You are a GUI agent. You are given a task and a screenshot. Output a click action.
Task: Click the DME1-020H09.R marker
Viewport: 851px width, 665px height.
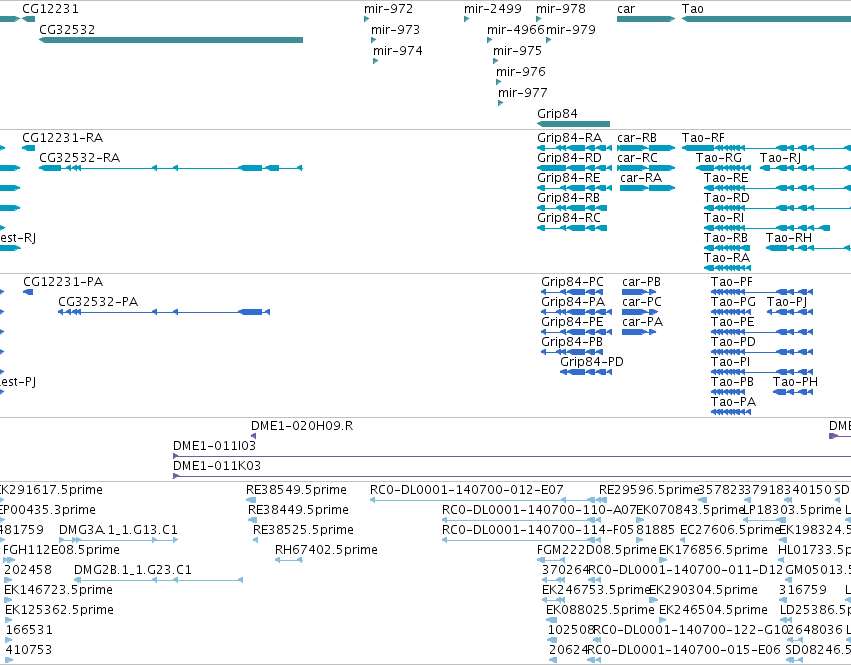[253, 436]
